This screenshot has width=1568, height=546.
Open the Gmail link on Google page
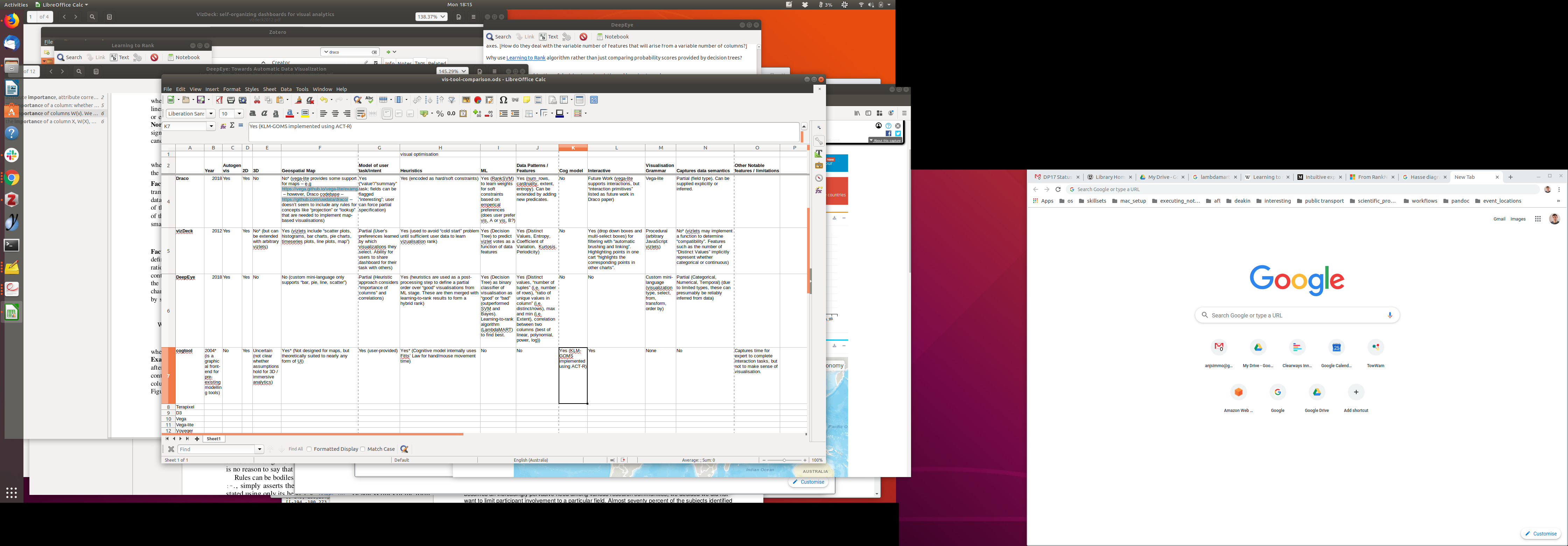[x=1499, y=219]
